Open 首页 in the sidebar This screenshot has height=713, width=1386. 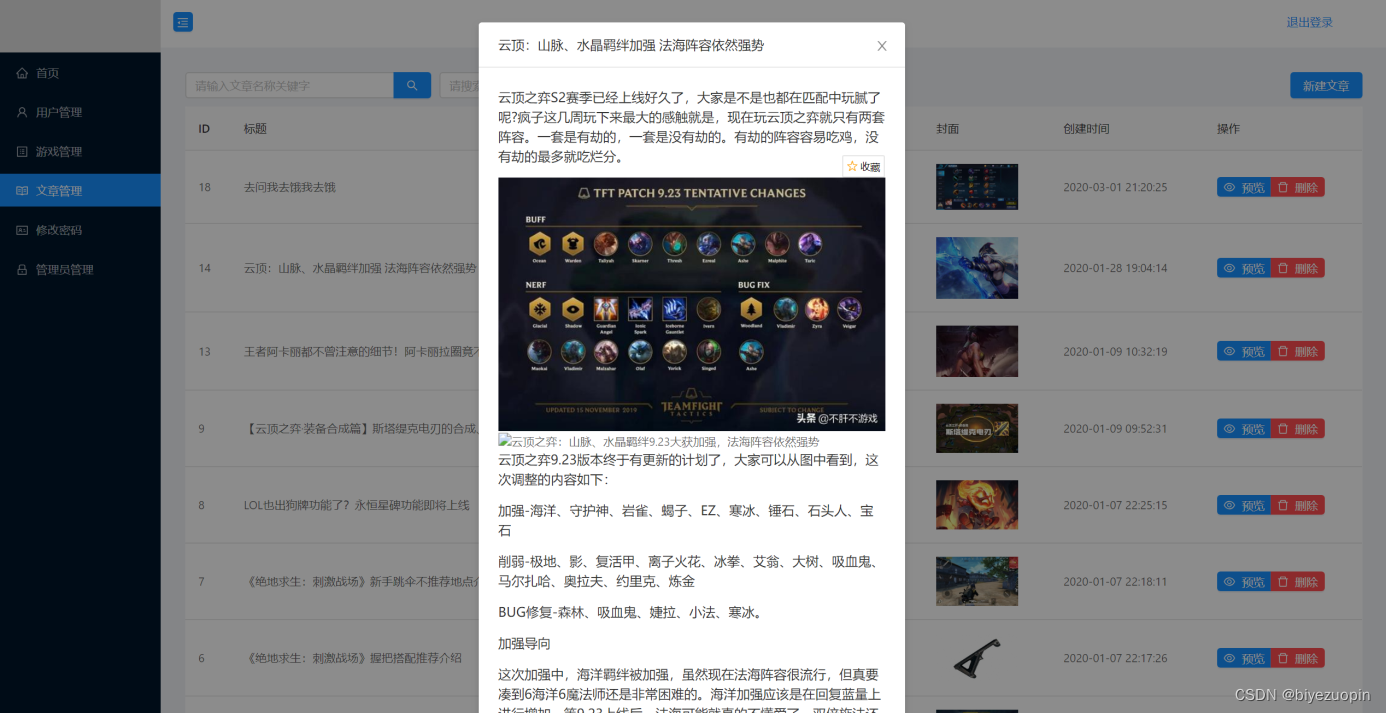(x=80, y=73)
